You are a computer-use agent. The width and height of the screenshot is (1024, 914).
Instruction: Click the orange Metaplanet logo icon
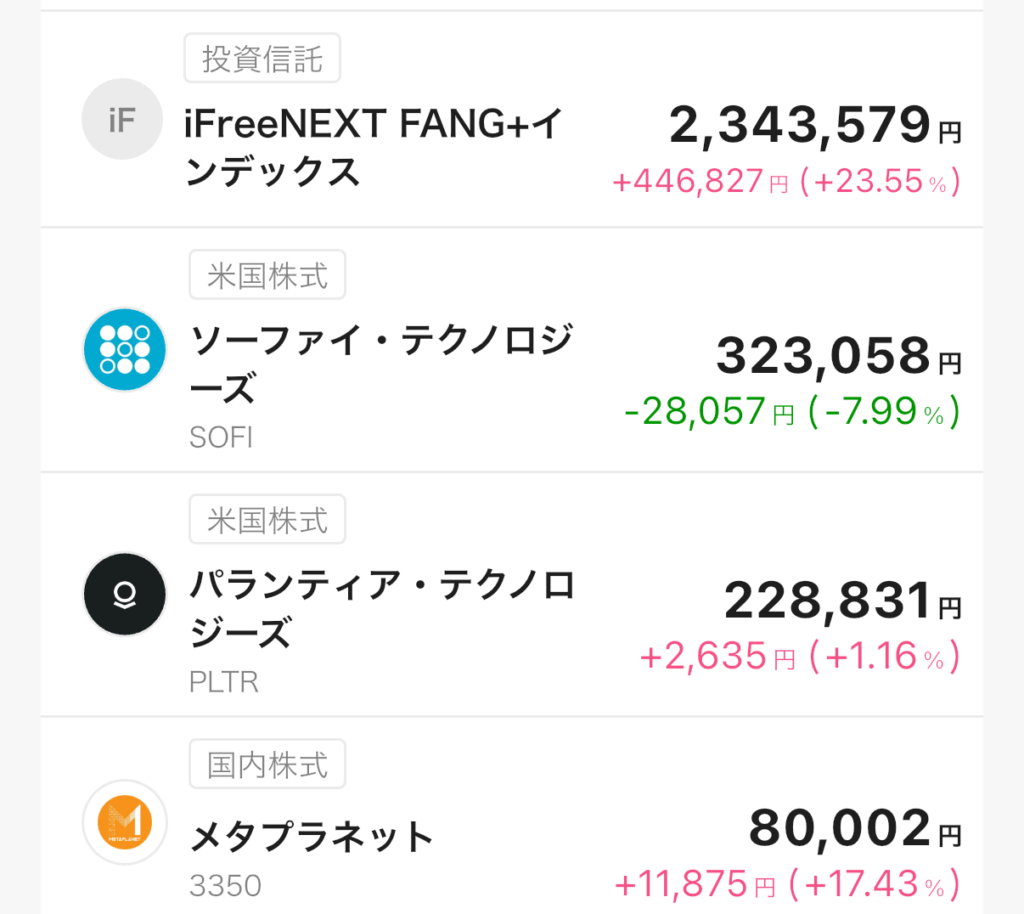[124, 821]
